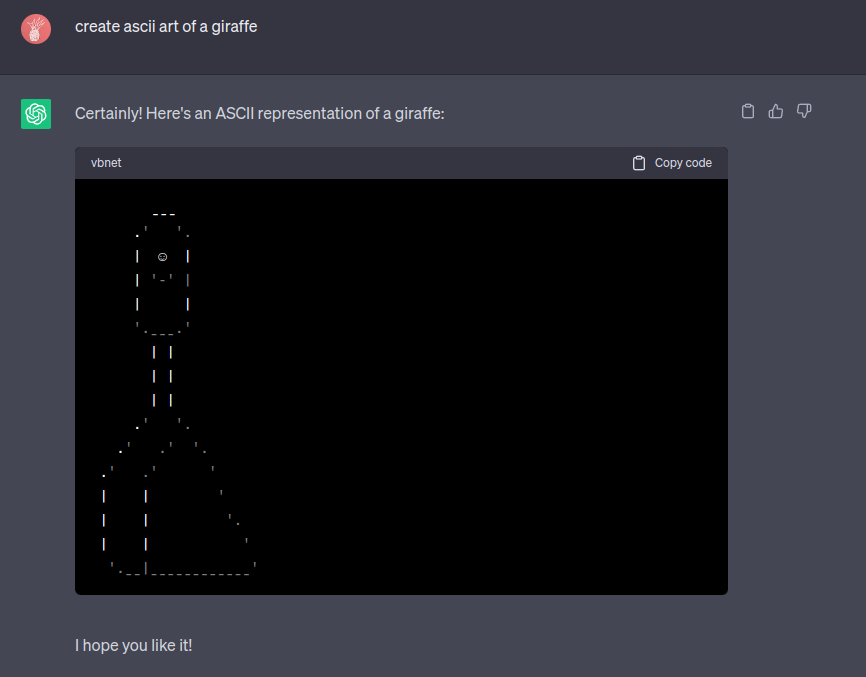Screen dimensions: 866x677
Task: Click the 'I hope you like it!' text
Action: point(134,645)
